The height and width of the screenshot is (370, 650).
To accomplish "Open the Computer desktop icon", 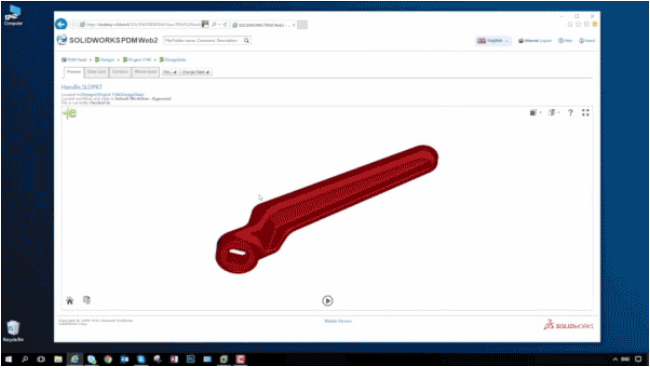I will click(x=13, y=15).
